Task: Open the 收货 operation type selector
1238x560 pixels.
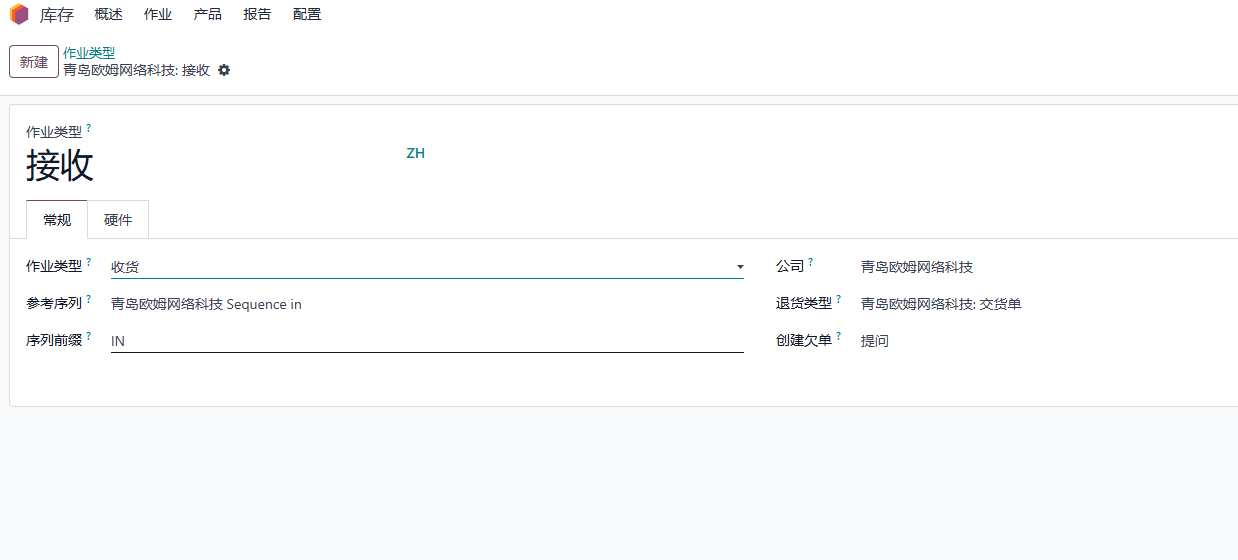Action: pos(427,267)
